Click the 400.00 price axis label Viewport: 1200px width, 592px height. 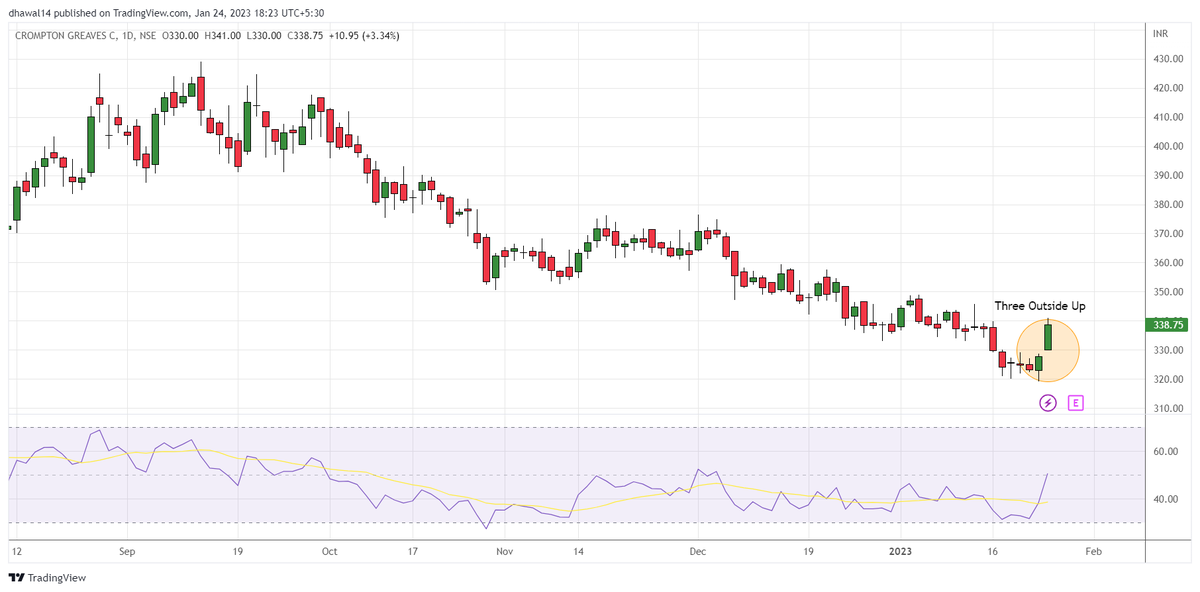tap(1167, 146)
